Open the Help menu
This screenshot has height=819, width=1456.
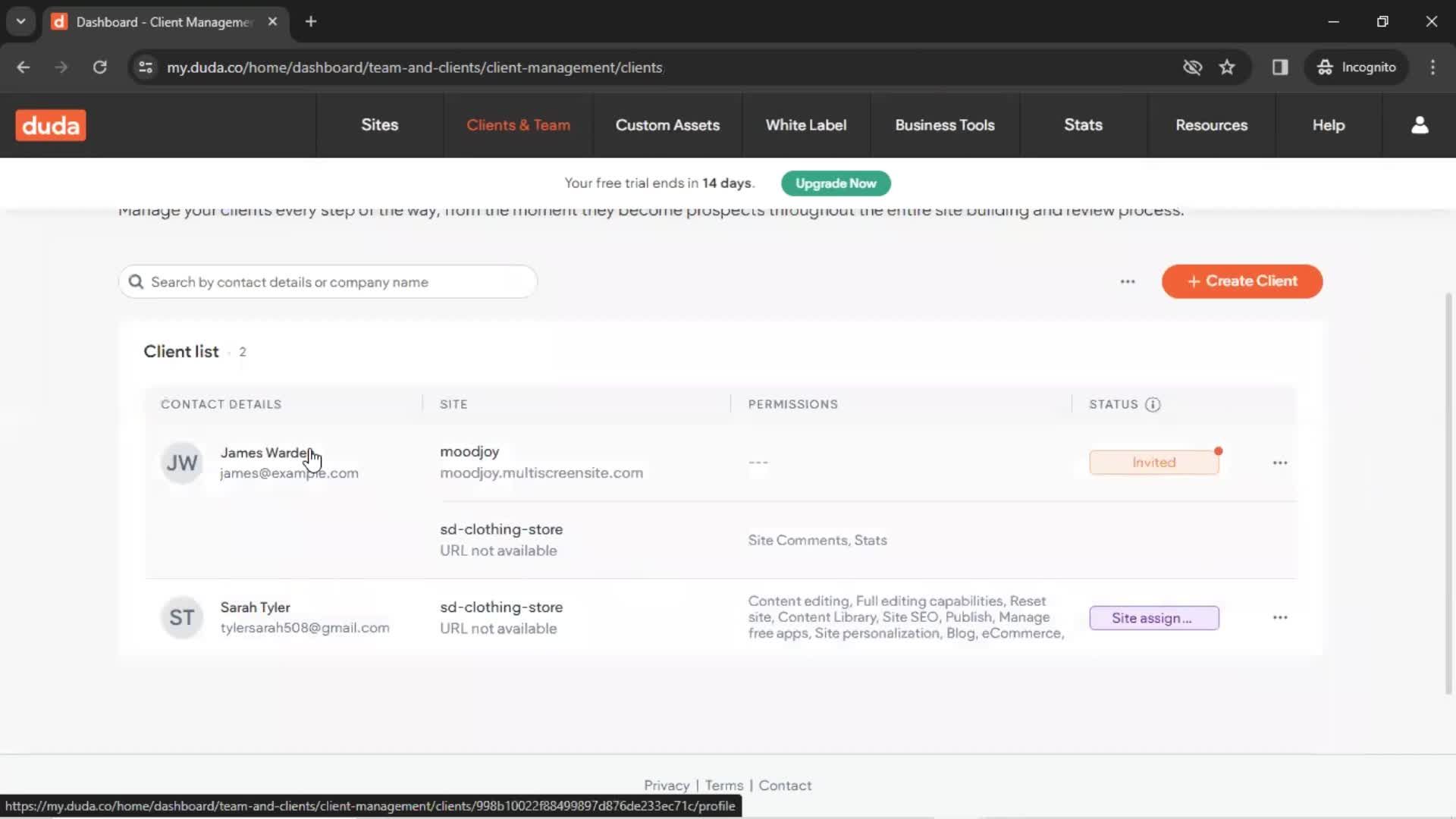pos(1329,125)
